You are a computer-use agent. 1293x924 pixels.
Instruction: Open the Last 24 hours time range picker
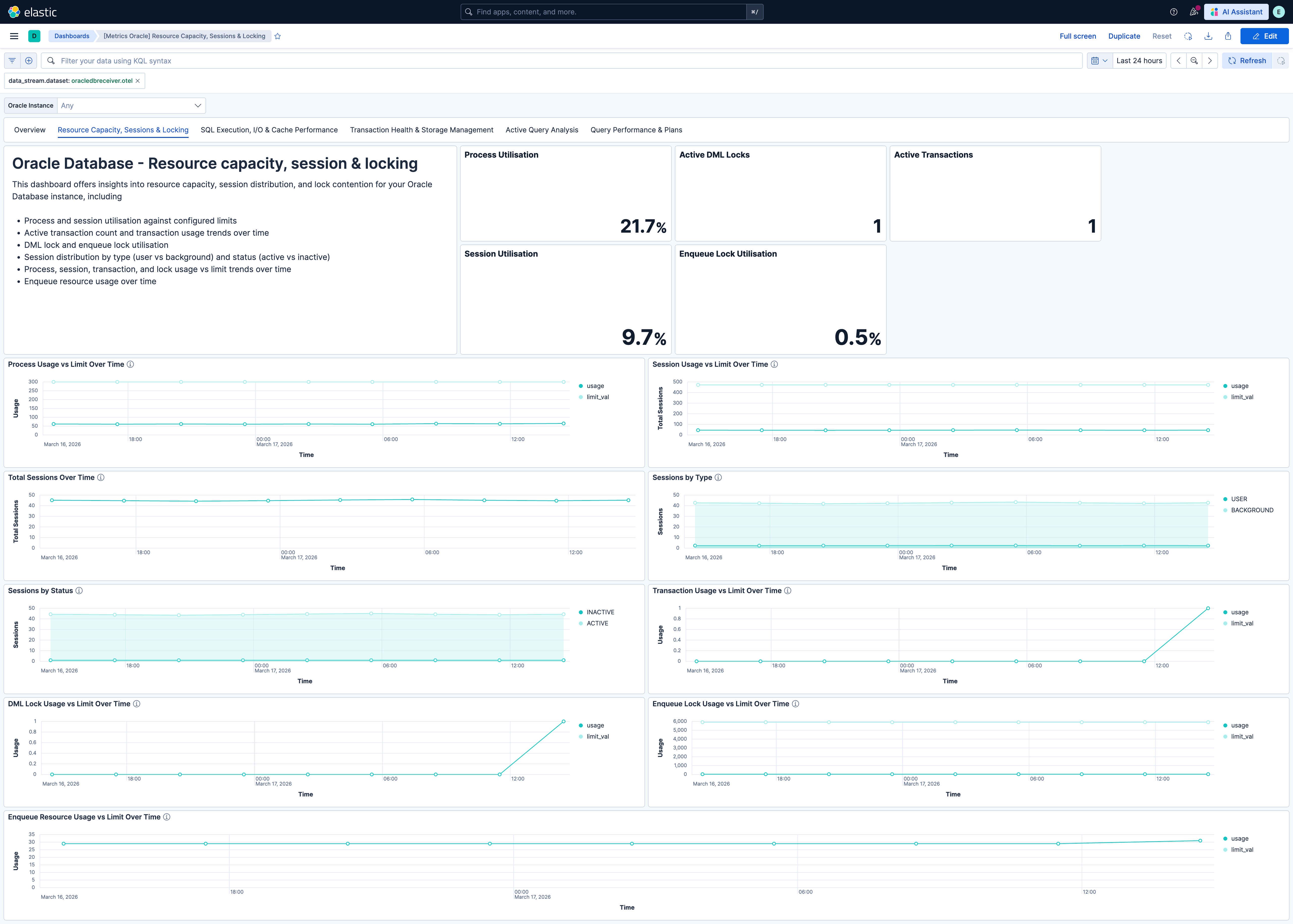click(1139, 60)
